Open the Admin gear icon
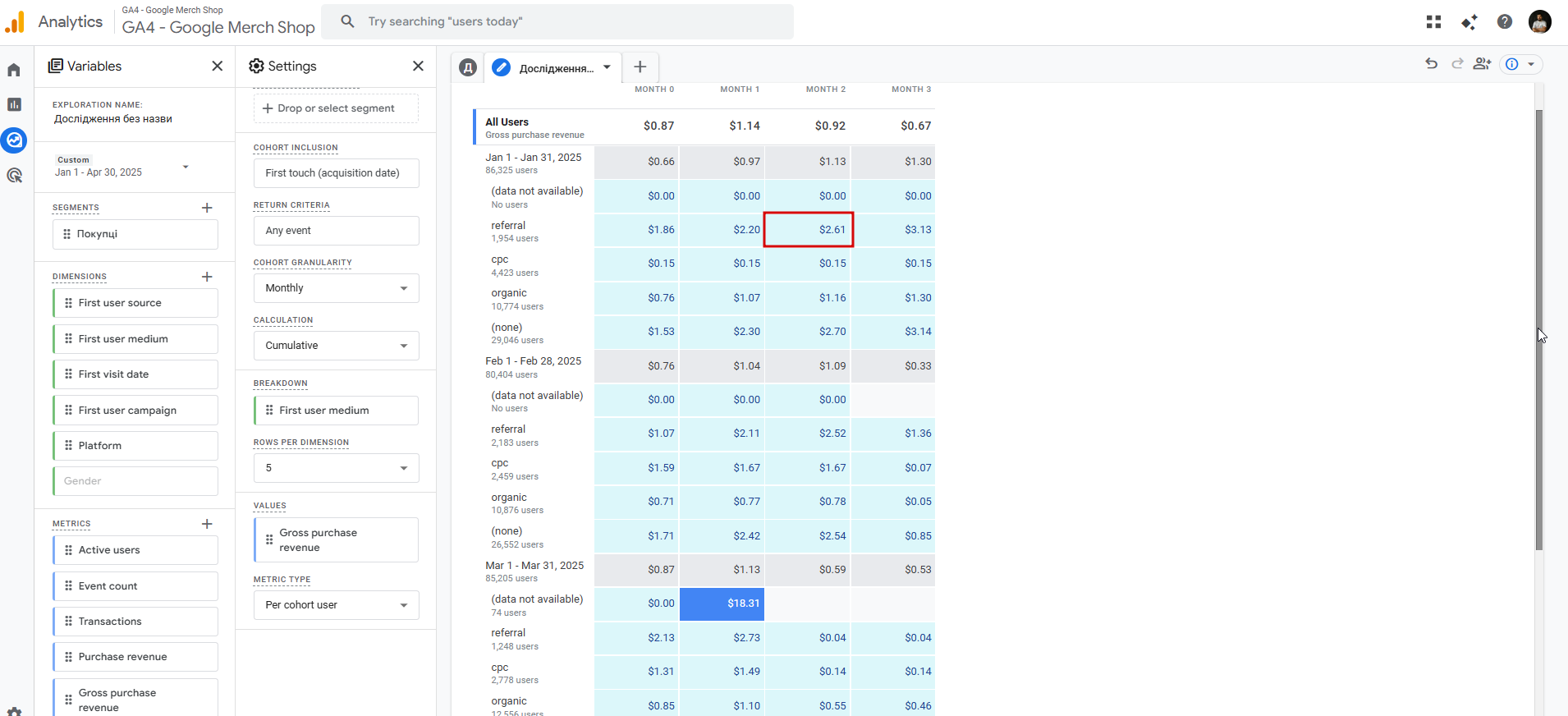The height and width of the screenshot is (716, 1568). [x=14, y=711]
